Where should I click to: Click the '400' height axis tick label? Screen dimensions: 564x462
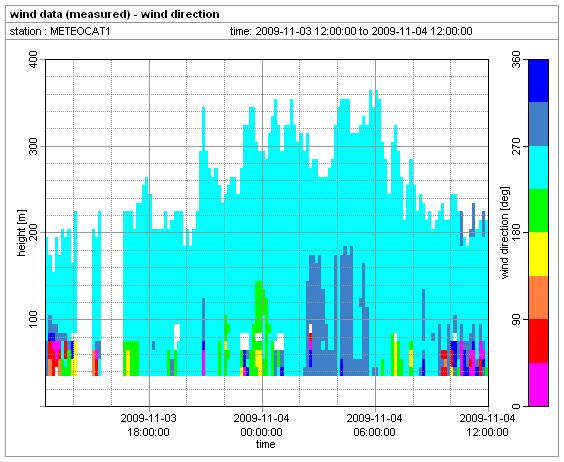33,60
